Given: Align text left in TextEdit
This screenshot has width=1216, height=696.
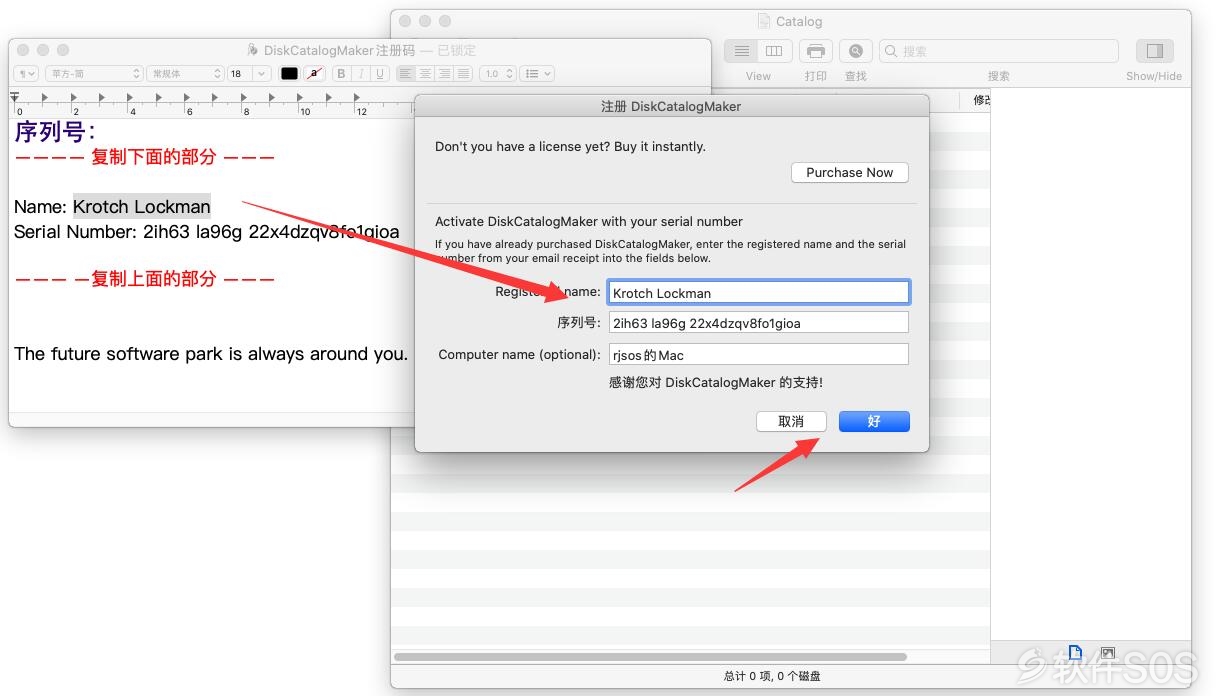Looking at the screenshot, I should point(406,74).
